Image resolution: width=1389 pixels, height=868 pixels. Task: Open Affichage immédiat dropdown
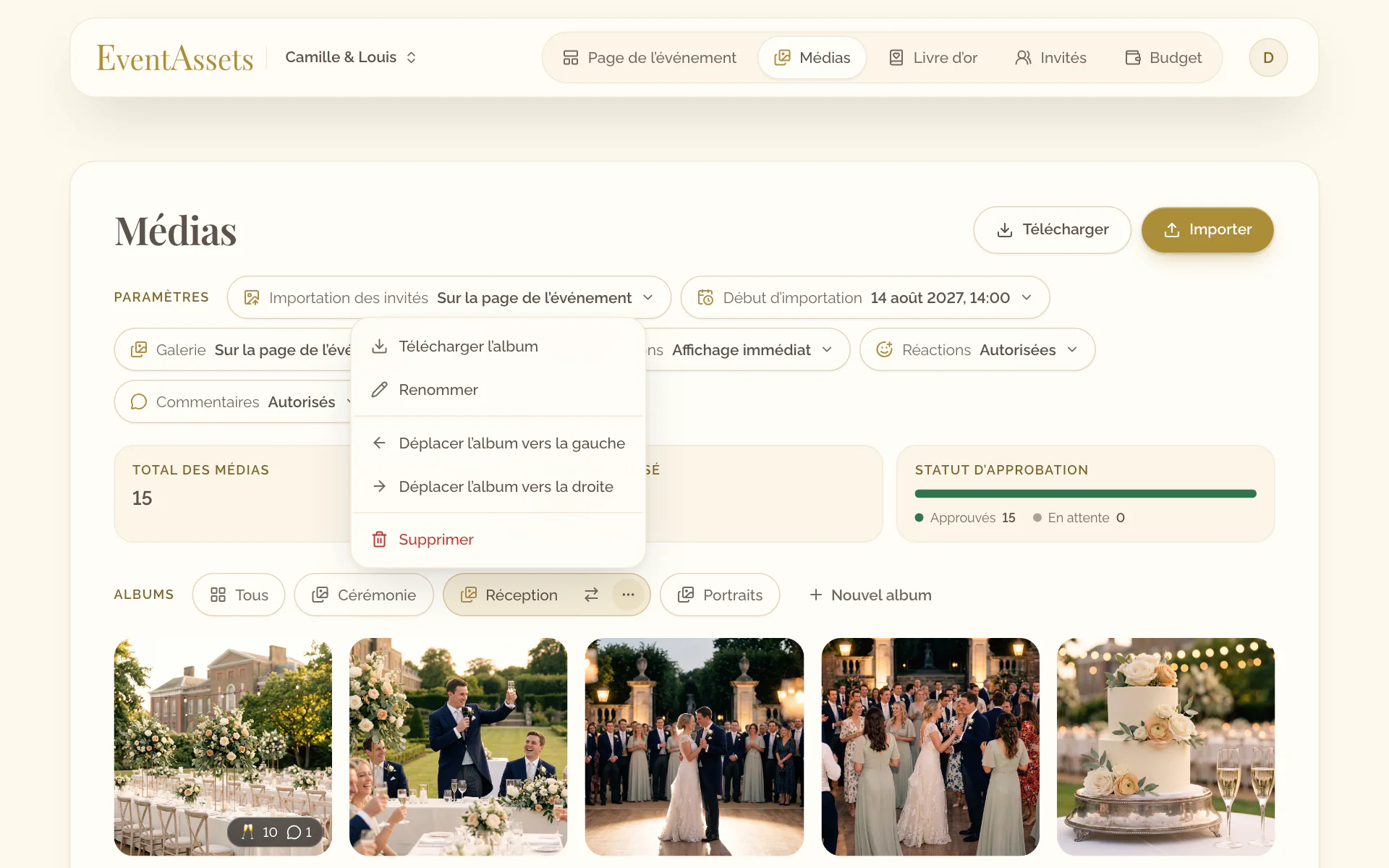coord(747,349)
